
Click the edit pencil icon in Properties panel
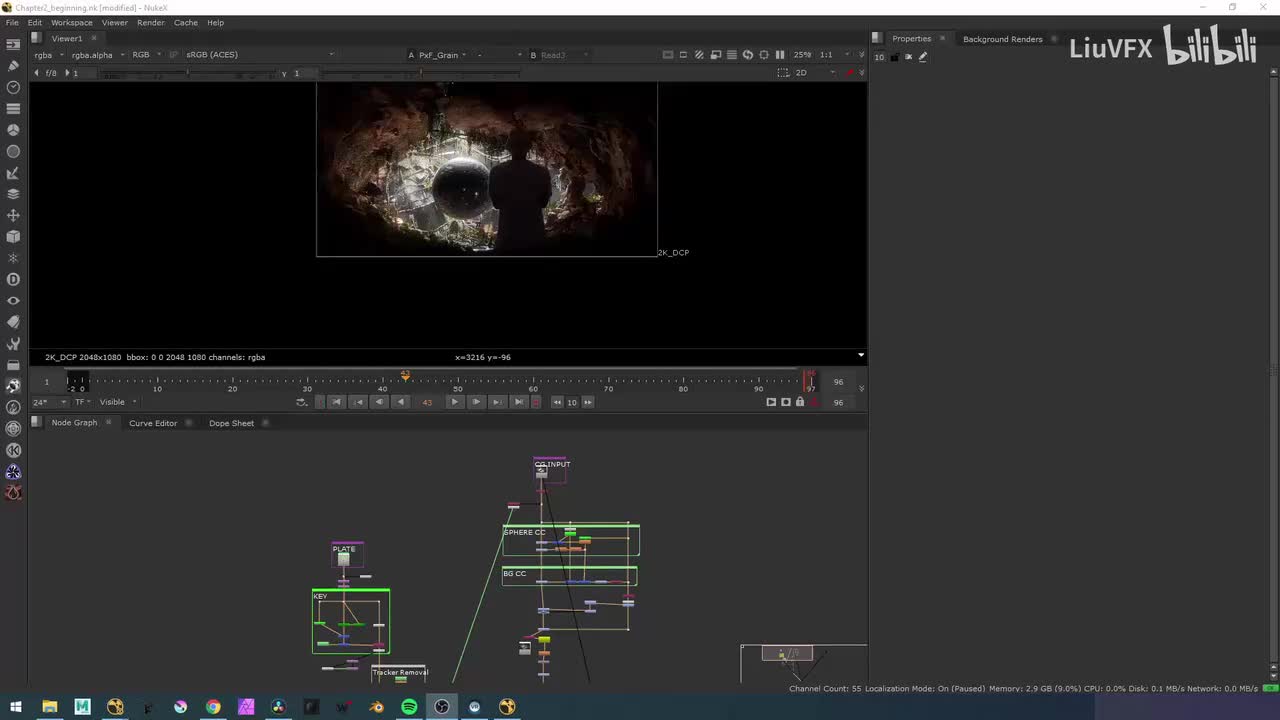point(923,57)
